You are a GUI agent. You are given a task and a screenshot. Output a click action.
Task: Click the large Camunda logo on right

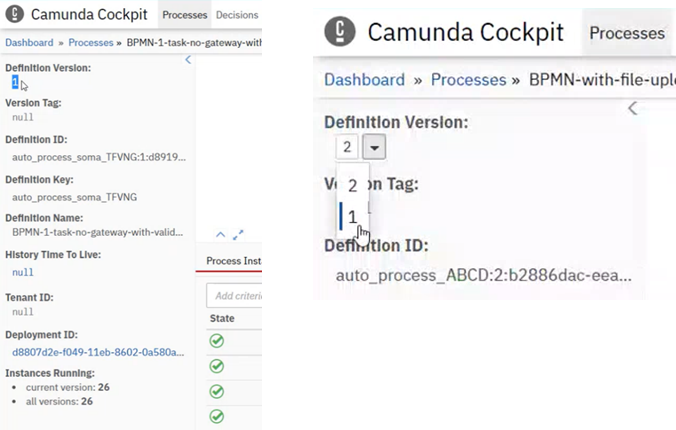340,31
